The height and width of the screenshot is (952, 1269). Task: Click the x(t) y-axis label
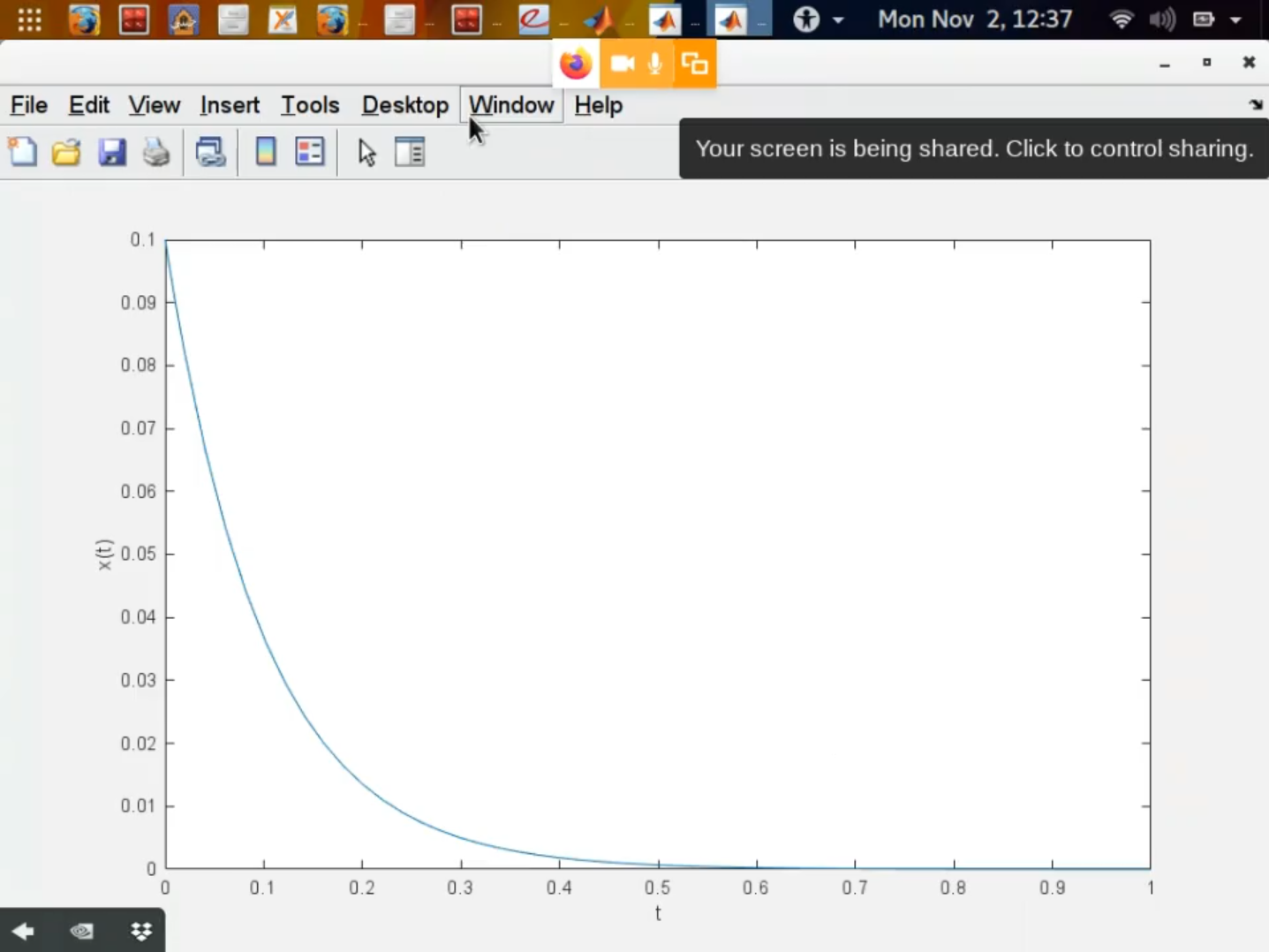(104, 555)
